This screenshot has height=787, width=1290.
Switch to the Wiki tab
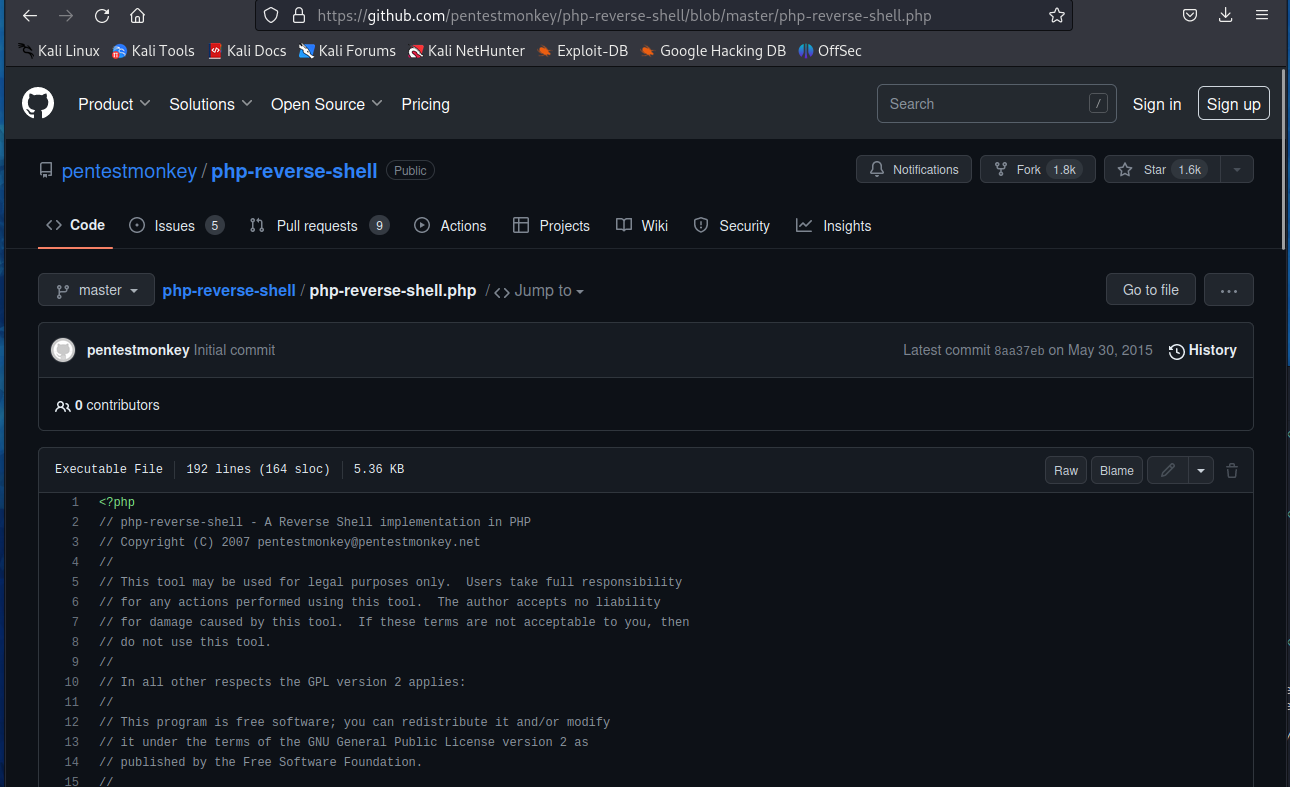tap(642, 226)
